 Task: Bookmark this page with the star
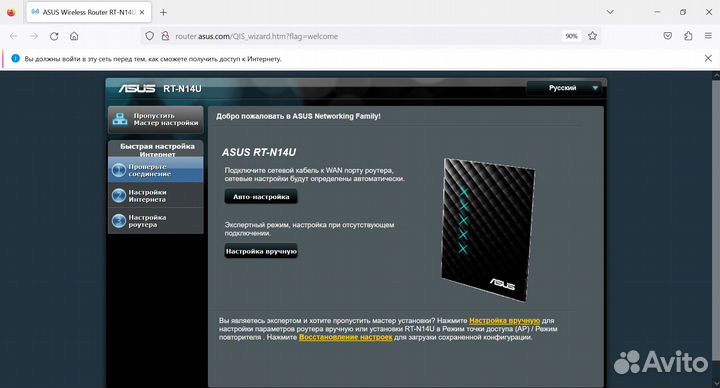point(592,36)
